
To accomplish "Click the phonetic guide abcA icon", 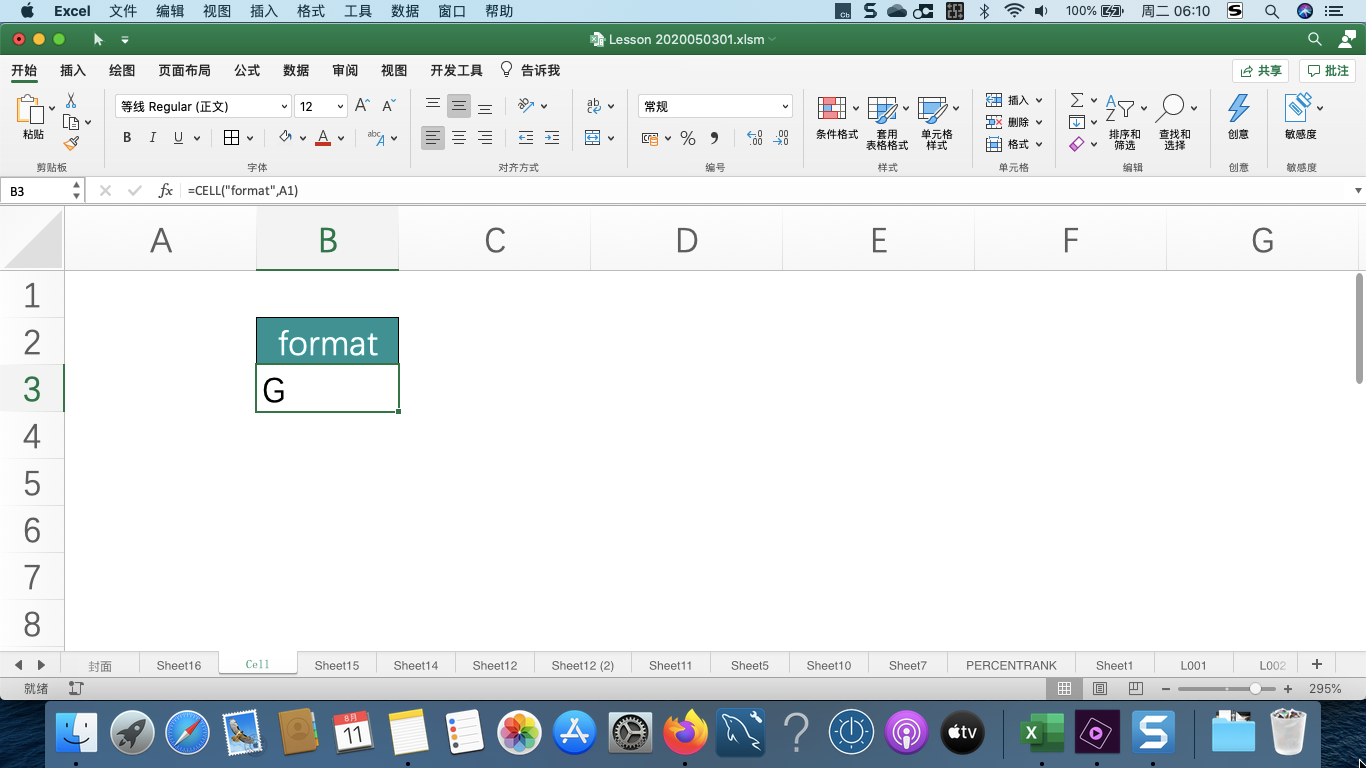I will click(376, 138).
